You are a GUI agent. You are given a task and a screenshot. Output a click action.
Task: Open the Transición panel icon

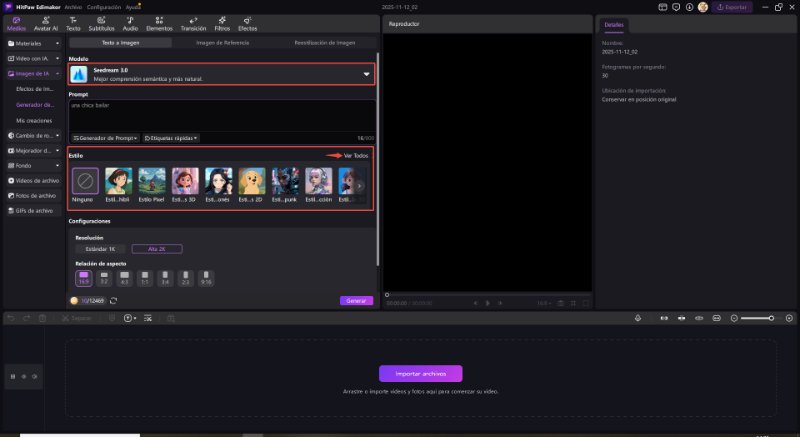[192, 24]
